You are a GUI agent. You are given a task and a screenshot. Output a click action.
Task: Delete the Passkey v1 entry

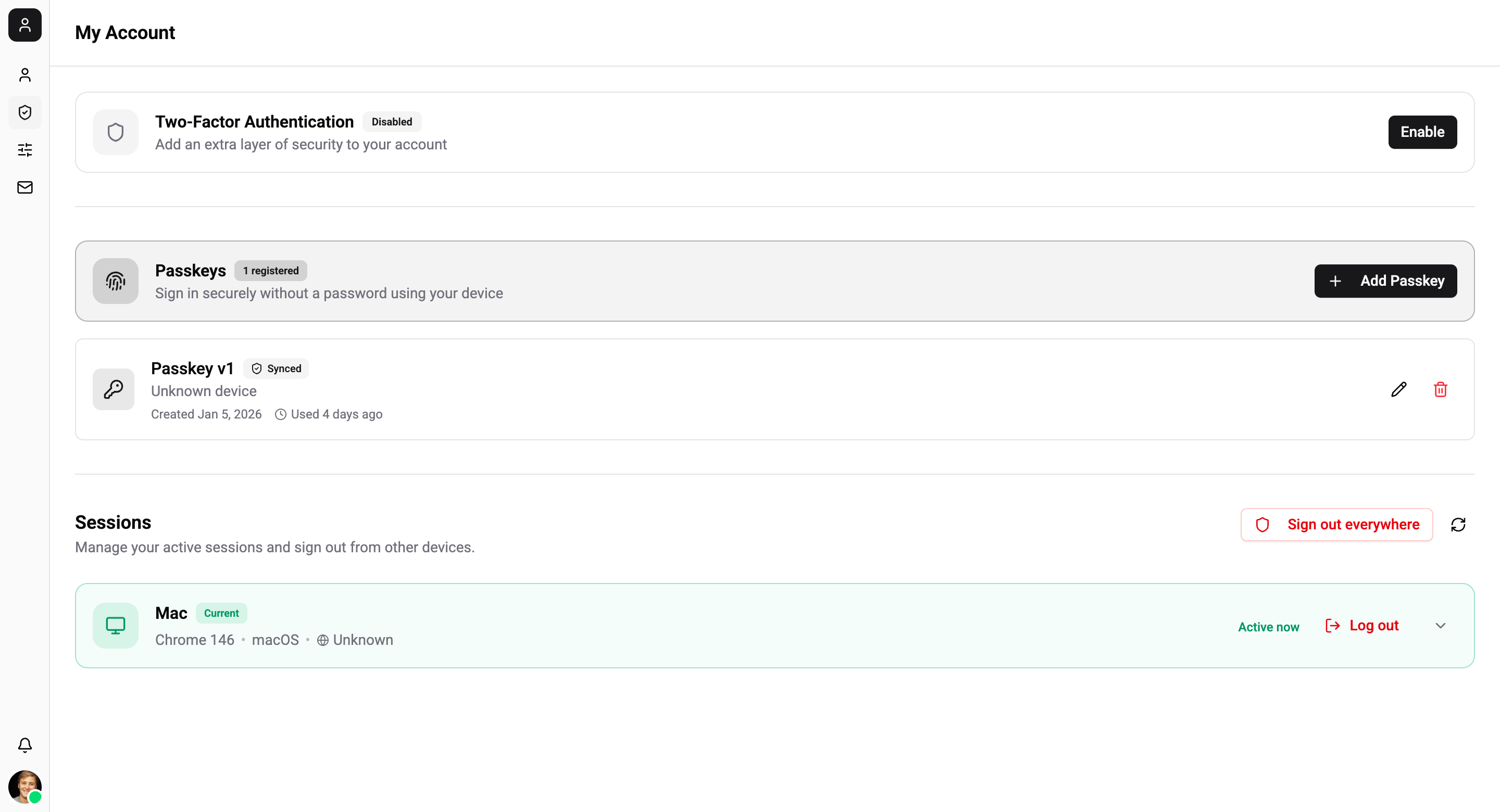point(1440,389)
